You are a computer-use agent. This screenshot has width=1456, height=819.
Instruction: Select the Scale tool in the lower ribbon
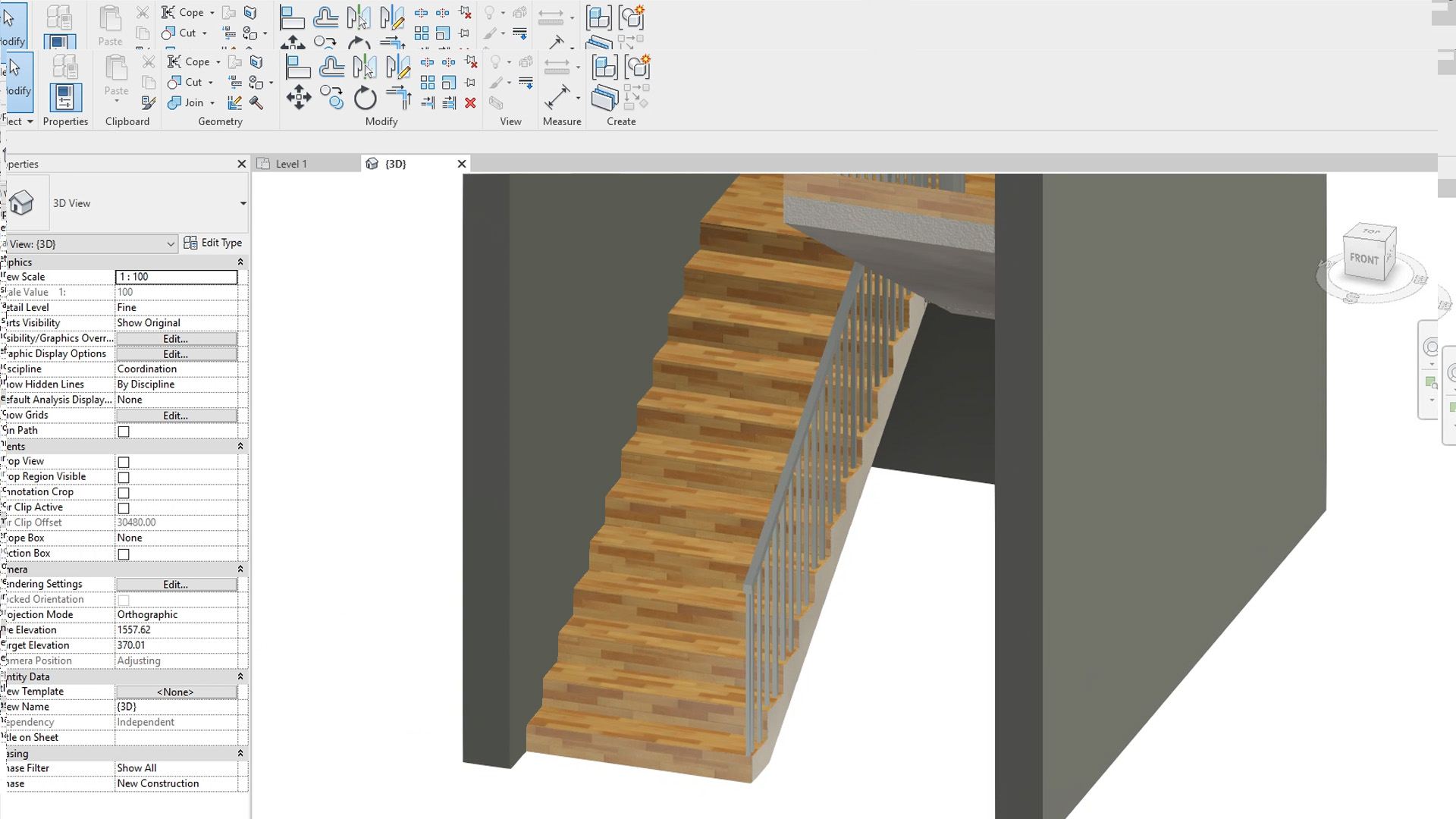coord(449,83)
